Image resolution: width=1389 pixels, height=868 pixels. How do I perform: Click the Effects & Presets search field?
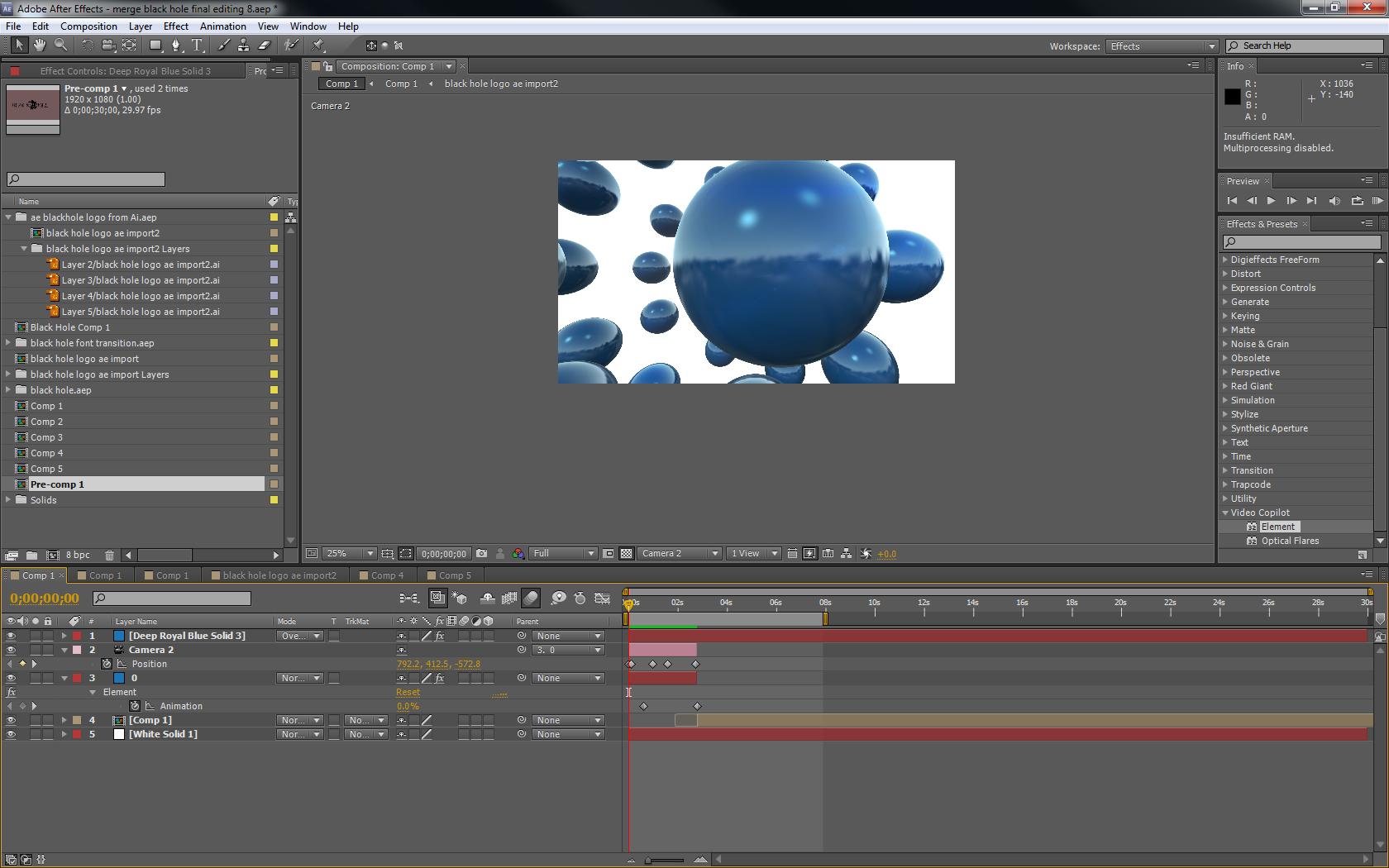(1301, 242)
